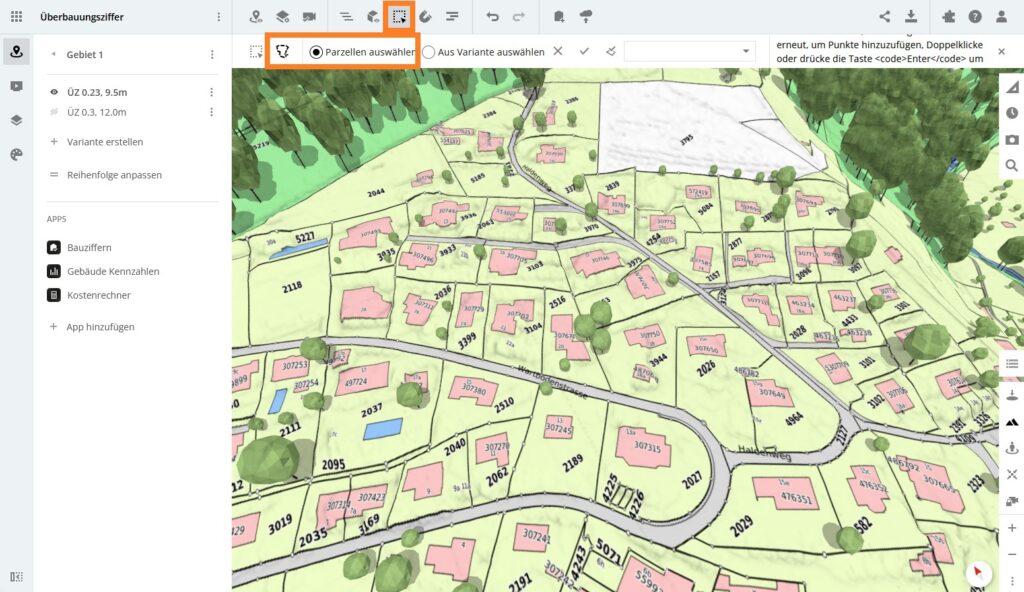Viewport: 1024px width, 592px height.
Task: Open the empty dropdown in the selection bar
Action: coord(689,51)
